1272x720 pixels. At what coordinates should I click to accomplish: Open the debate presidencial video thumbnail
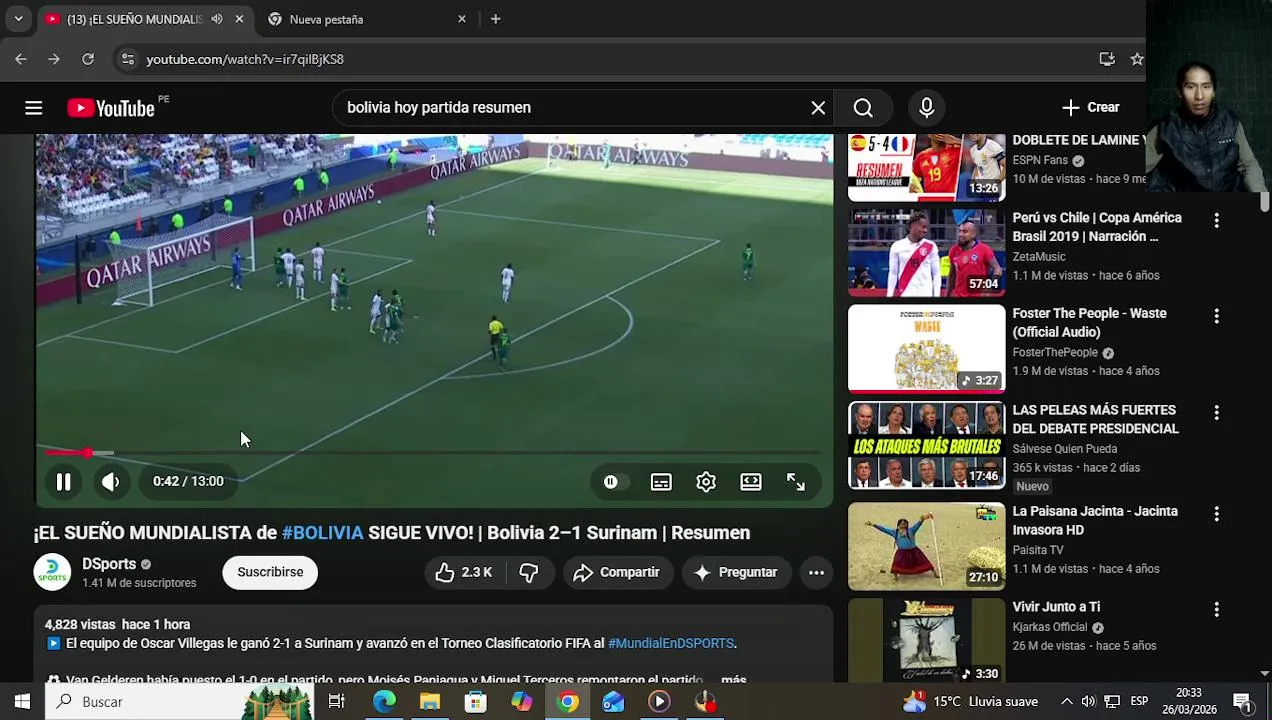926,445
